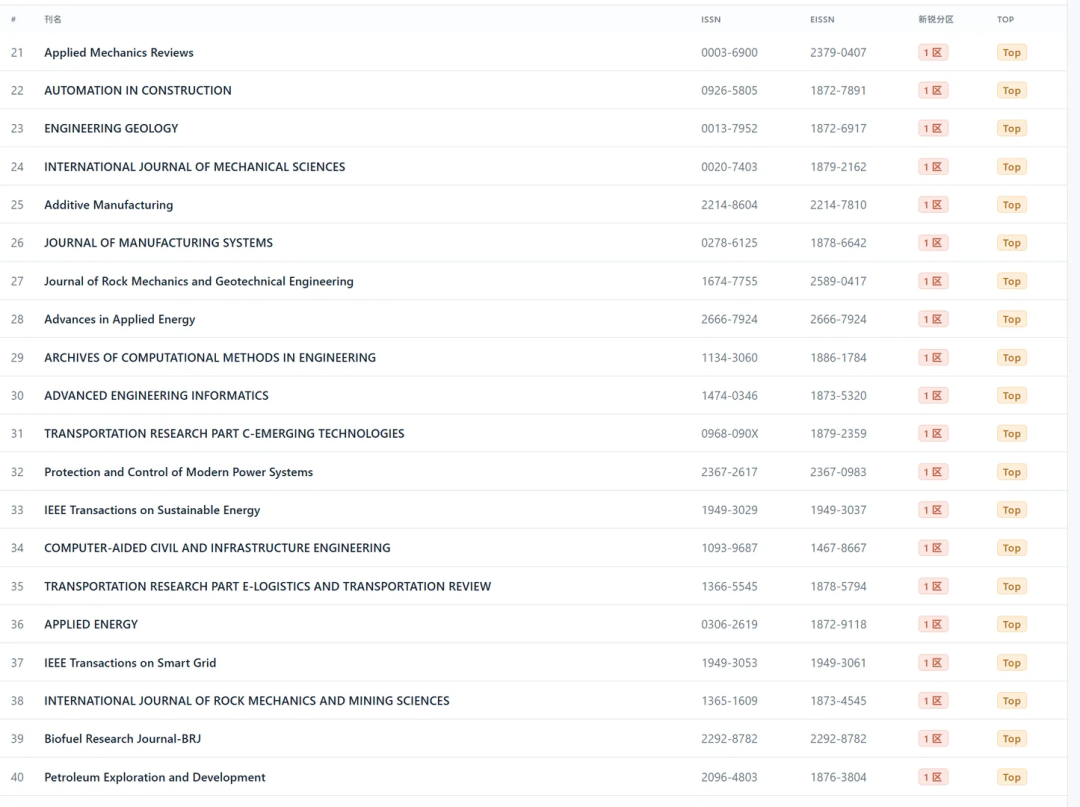
Task: Click EISSN 2379-0407 cell
Action: 838,52
